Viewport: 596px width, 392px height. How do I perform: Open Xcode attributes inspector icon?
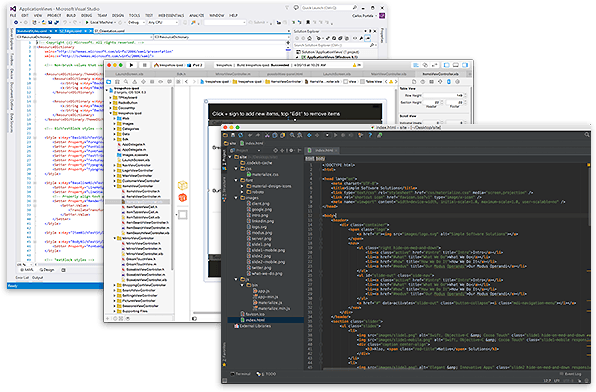[x=440, y=82]
